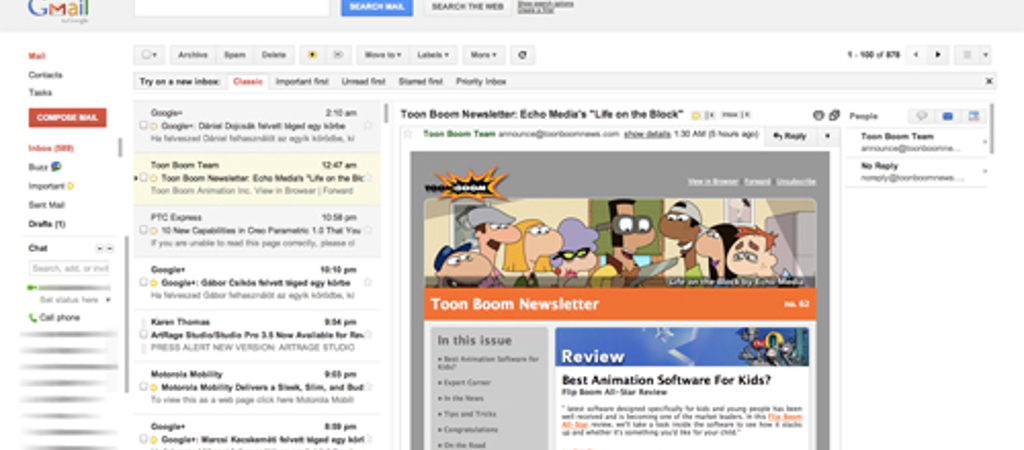
Task: Remove the Inbox label from conversation
Action: (747, 115)
